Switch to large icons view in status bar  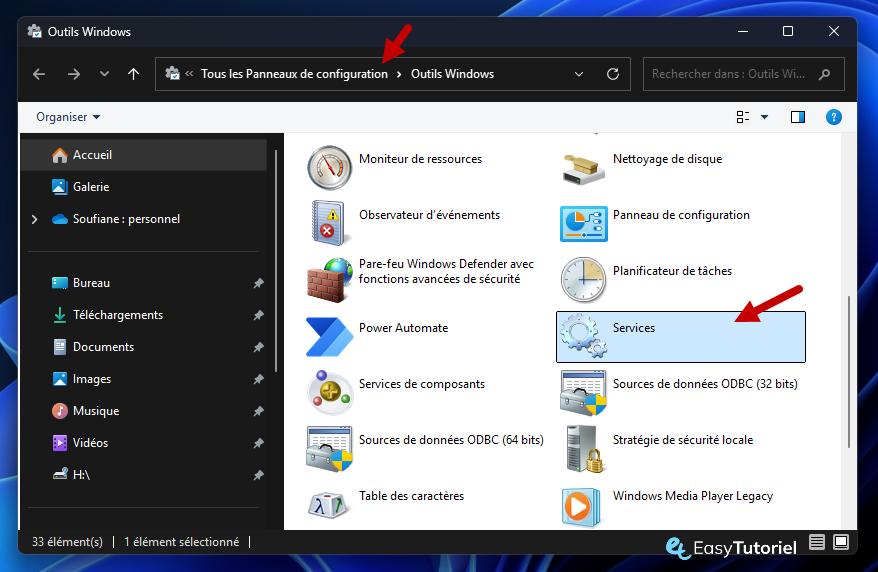point(841,542)
